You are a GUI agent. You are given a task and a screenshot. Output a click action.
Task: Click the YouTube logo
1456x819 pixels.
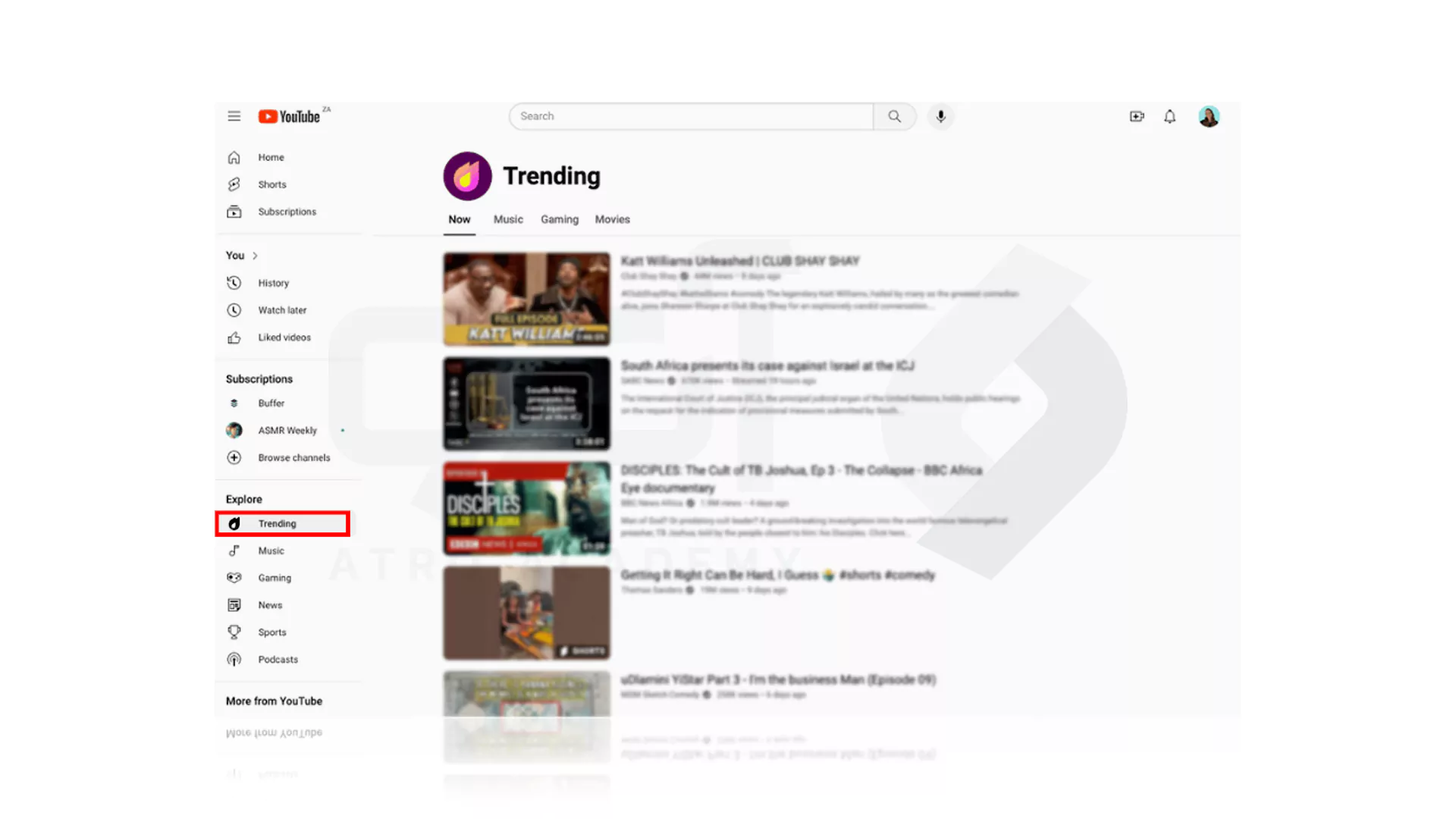pos(290,116)
